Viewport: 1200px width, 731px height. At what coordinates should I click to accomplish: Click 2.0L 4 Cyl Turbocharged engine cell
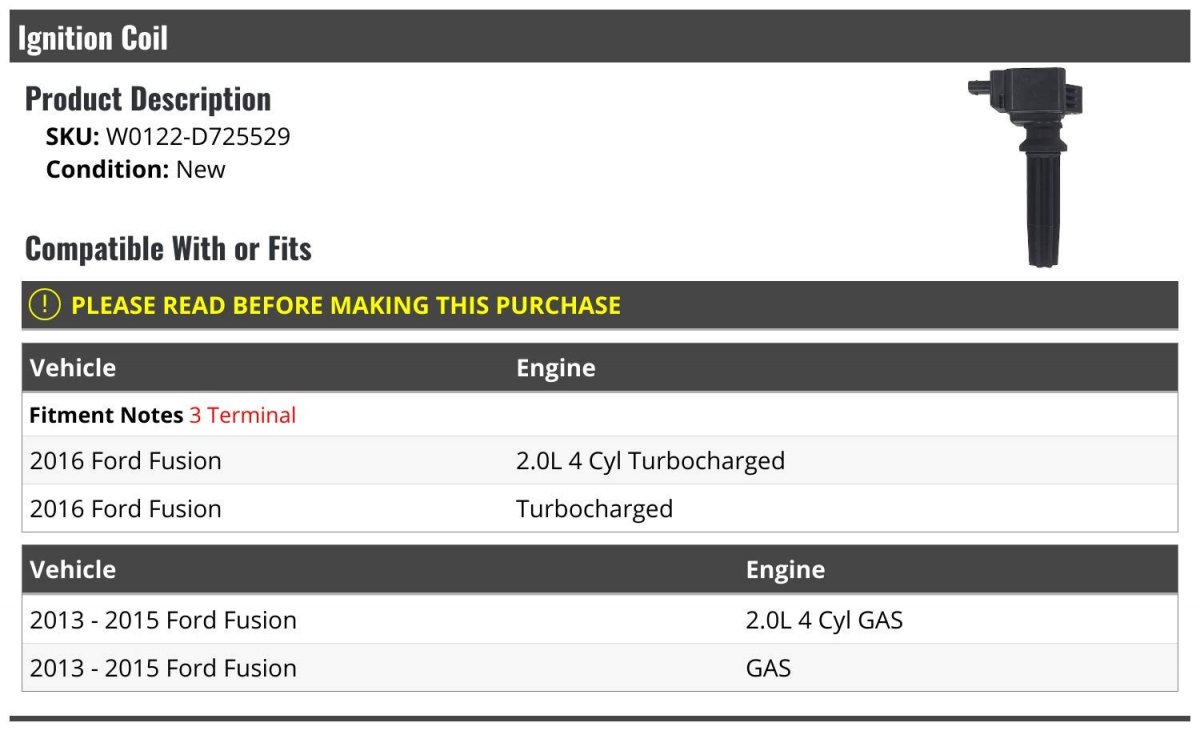650,461
